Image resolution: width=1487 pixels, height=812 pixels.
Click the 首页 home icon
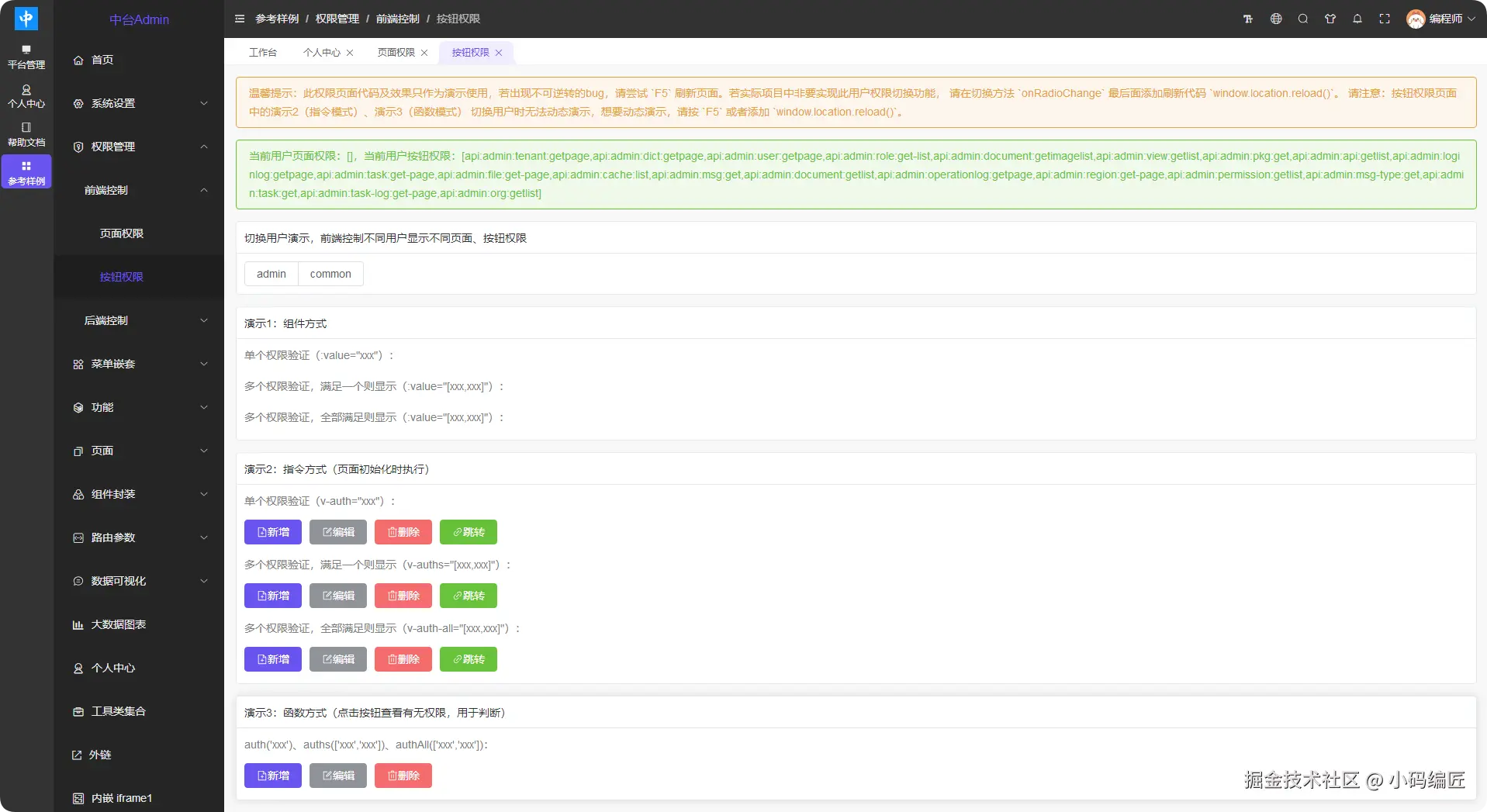click(78, 60)
